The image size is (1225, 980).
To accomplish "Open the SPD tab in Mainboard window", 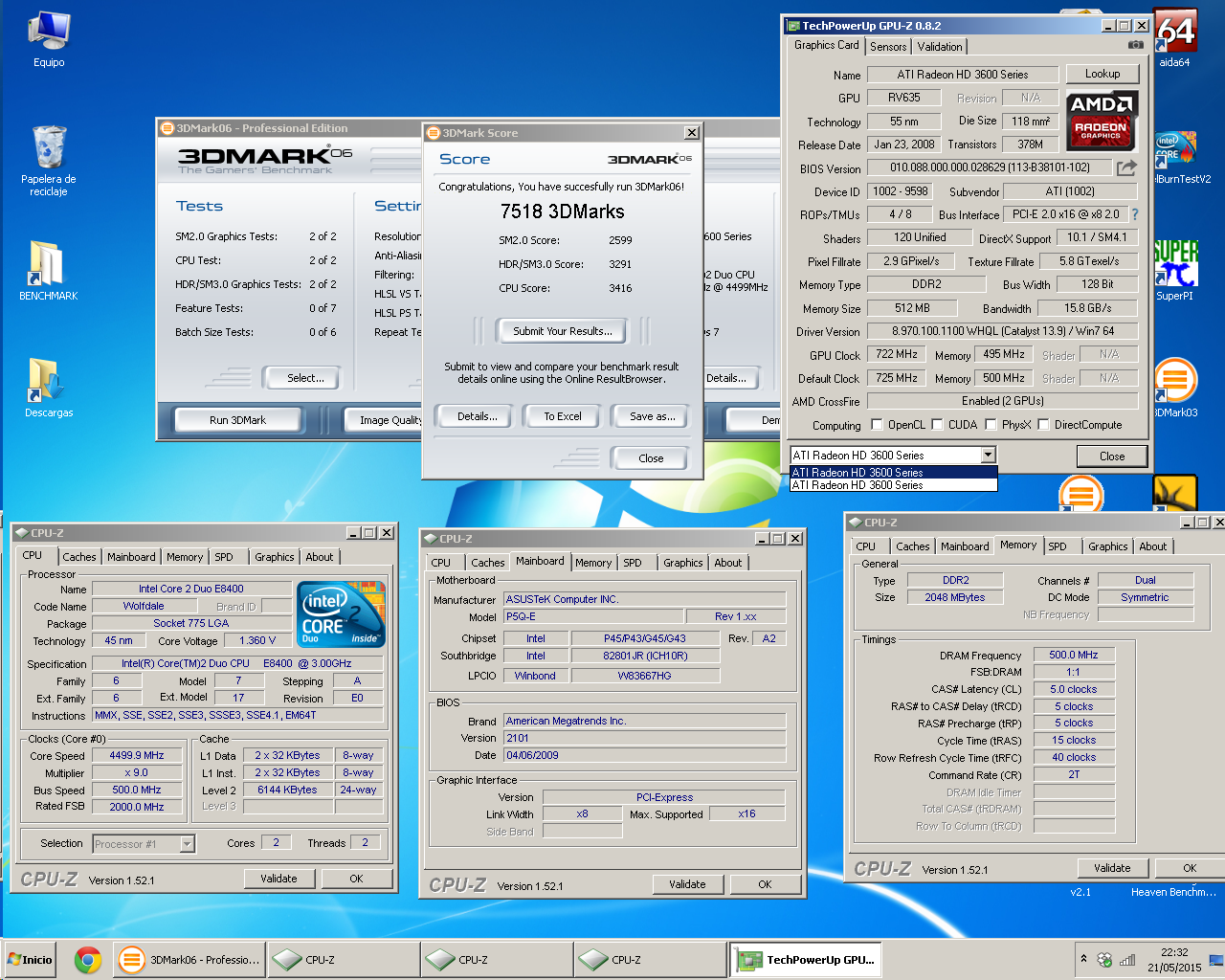I will click(633, 563).
